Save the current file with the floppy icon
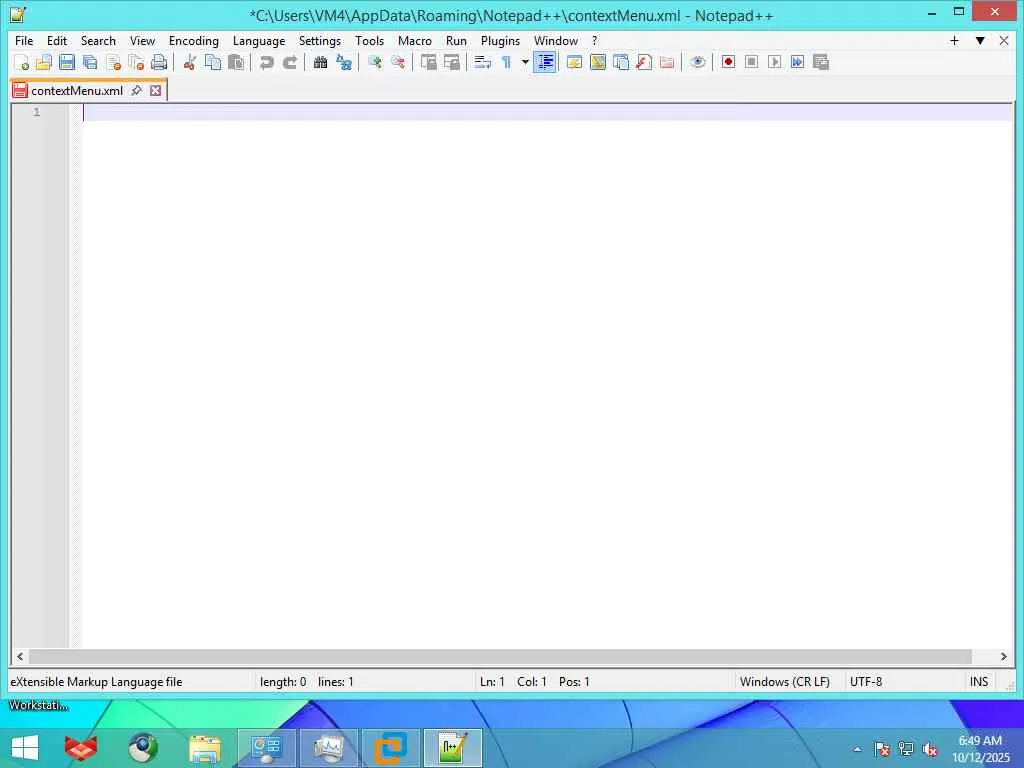 click(67, 62)
